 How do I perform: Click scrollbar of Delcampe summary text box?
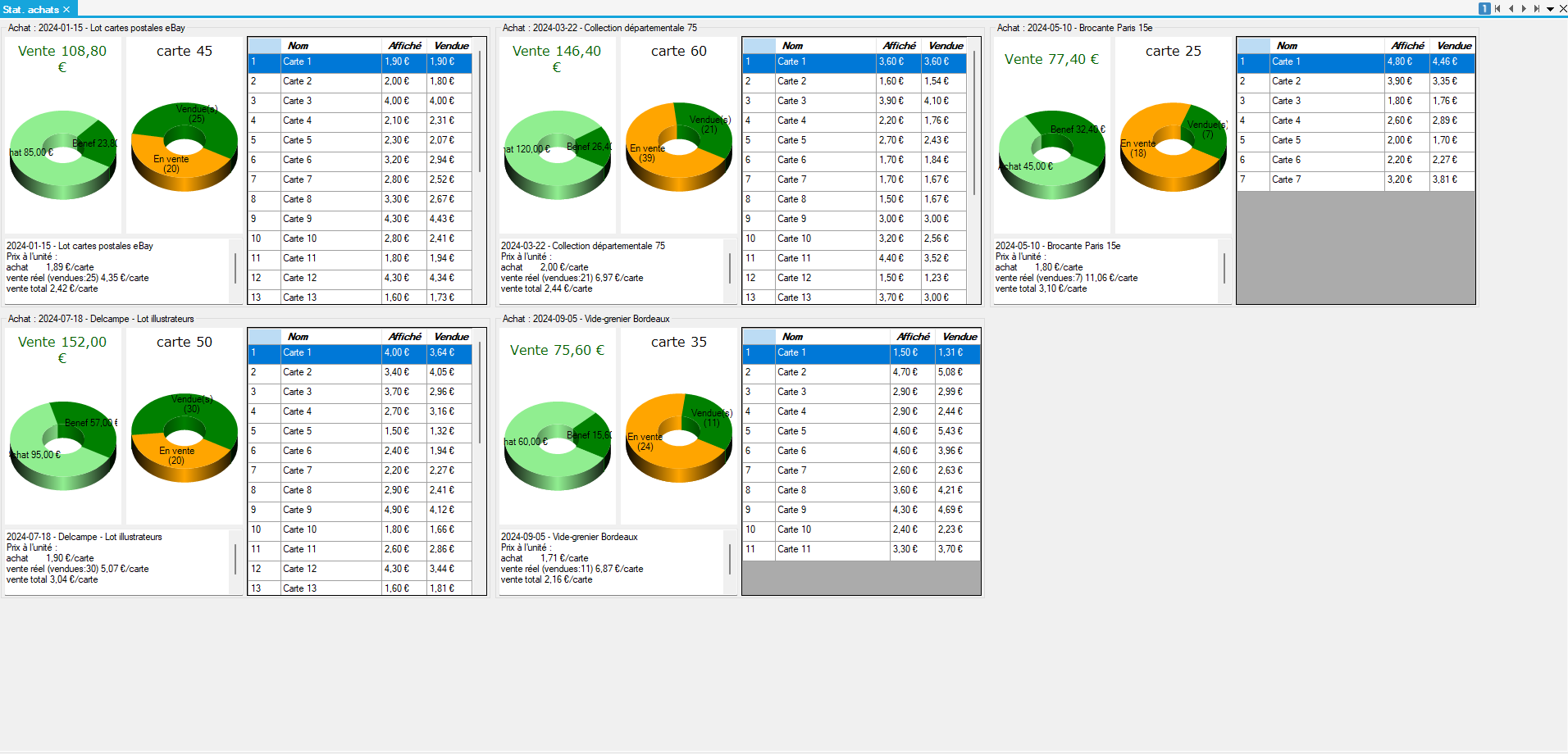(x=235, y=559)
